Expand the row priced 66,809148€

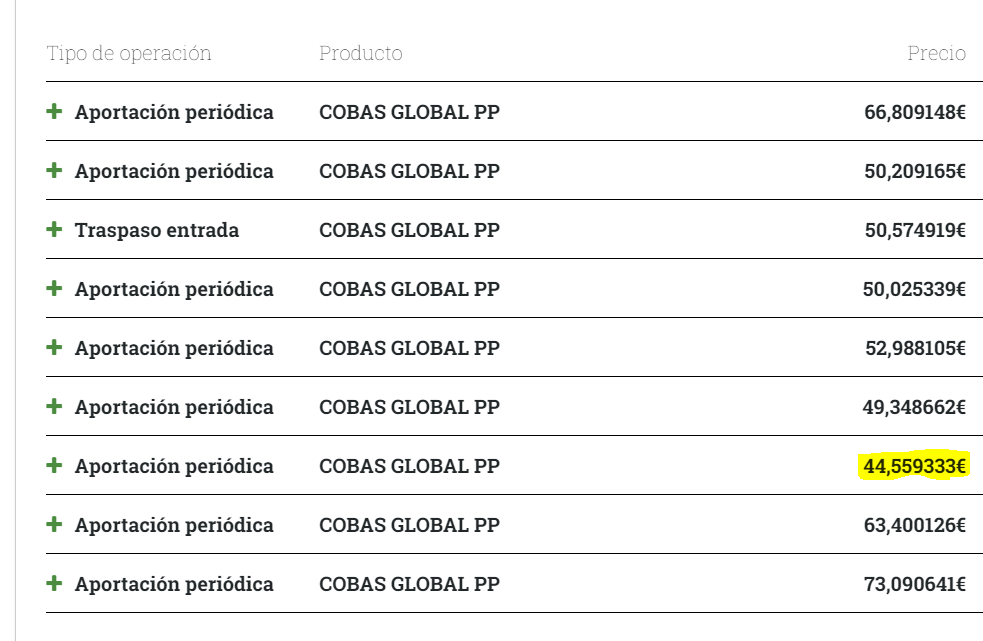(55, 112)
